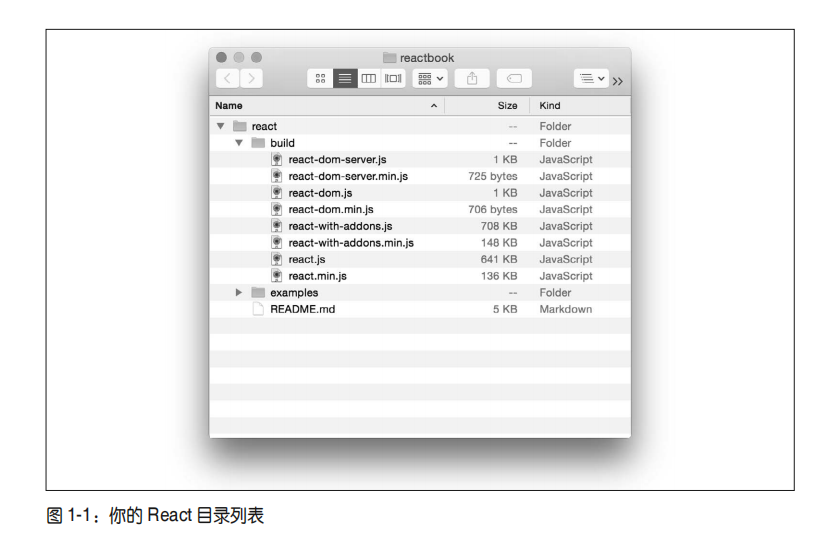820x537 pixels.
Task: Click the 725 bytes size value
Action: (493, 176)
